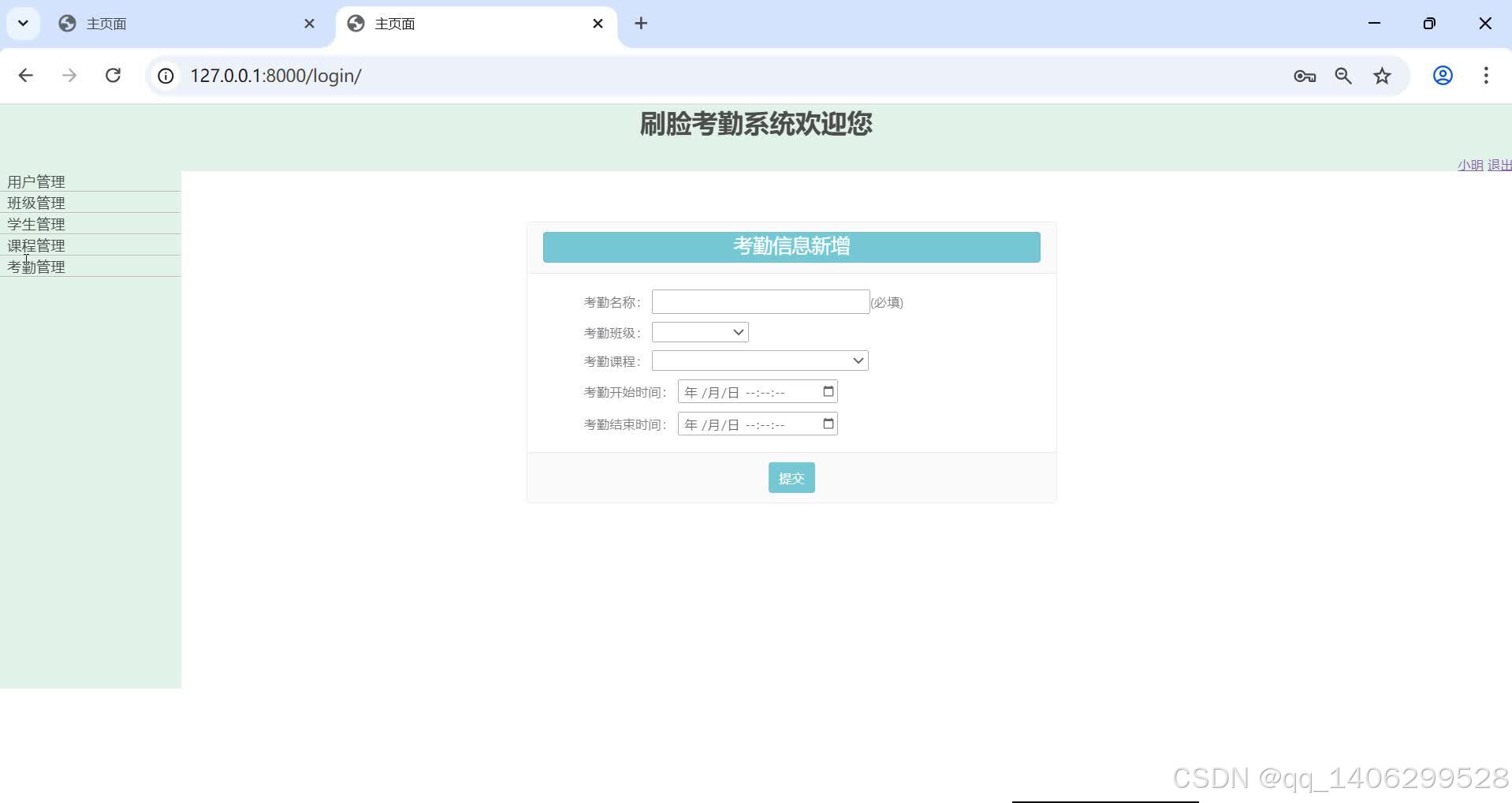Click the password key icon in the toolbar
This screenshot has width=1512, height=803.
[1304, 76]
